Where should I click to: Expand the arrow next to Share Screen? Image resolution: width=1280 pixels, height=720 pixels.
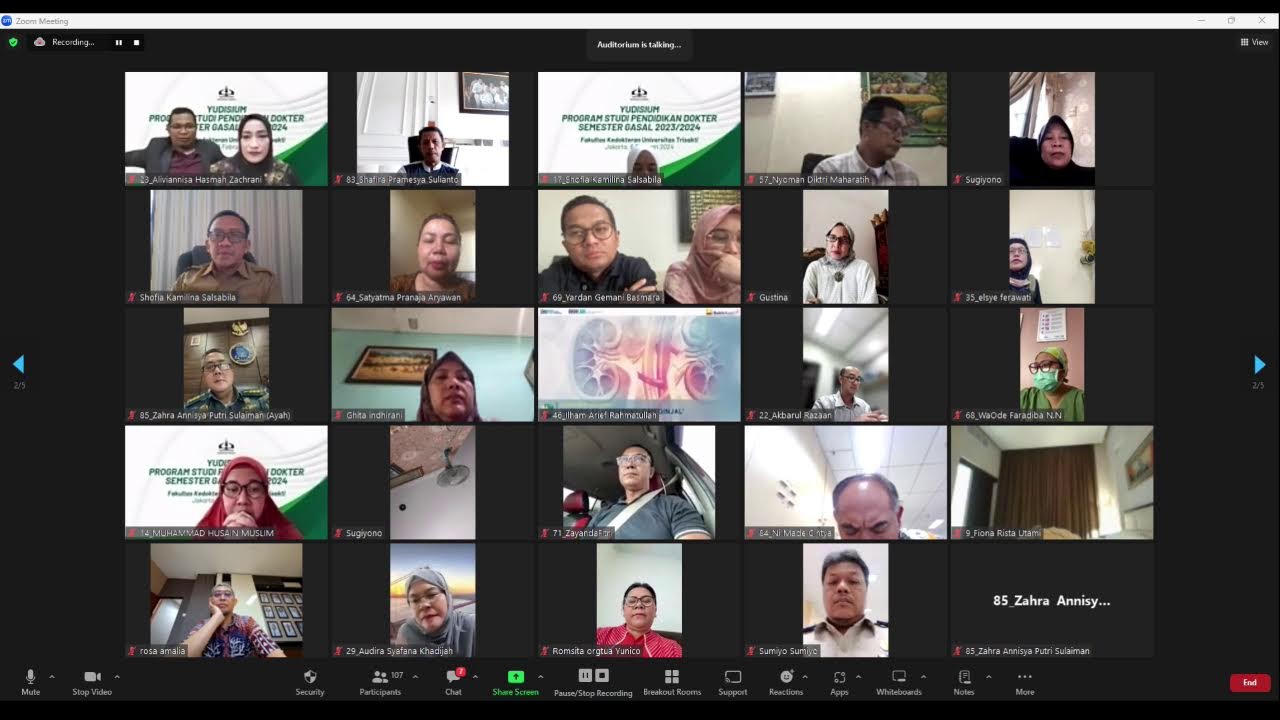[x=541, y=677]
